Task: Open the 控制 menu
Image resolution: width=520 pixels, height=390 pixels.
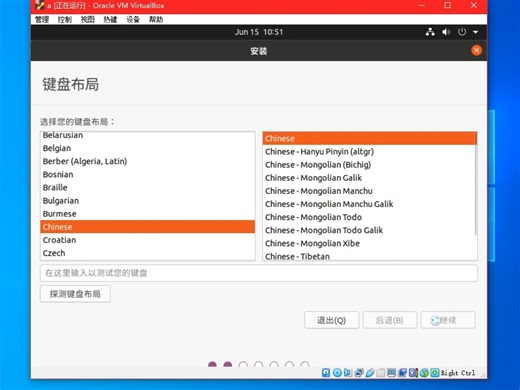Action: (65, 20)
